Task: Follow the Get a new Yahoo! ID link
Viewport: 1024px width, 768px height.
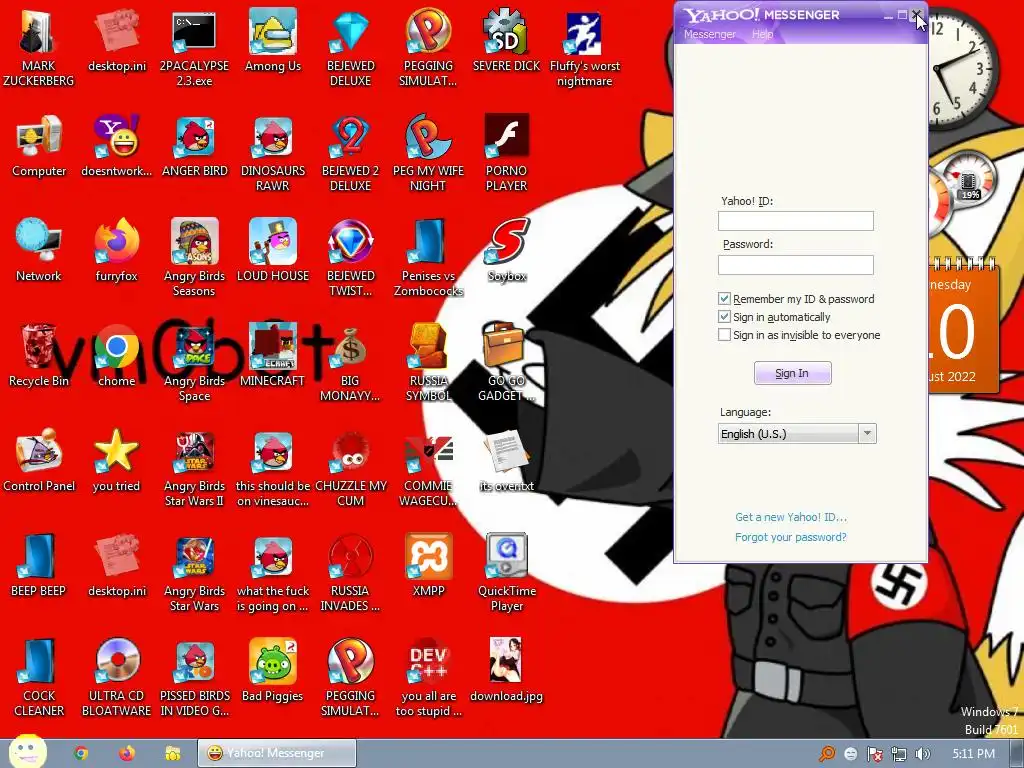Action: click(791, 517)
